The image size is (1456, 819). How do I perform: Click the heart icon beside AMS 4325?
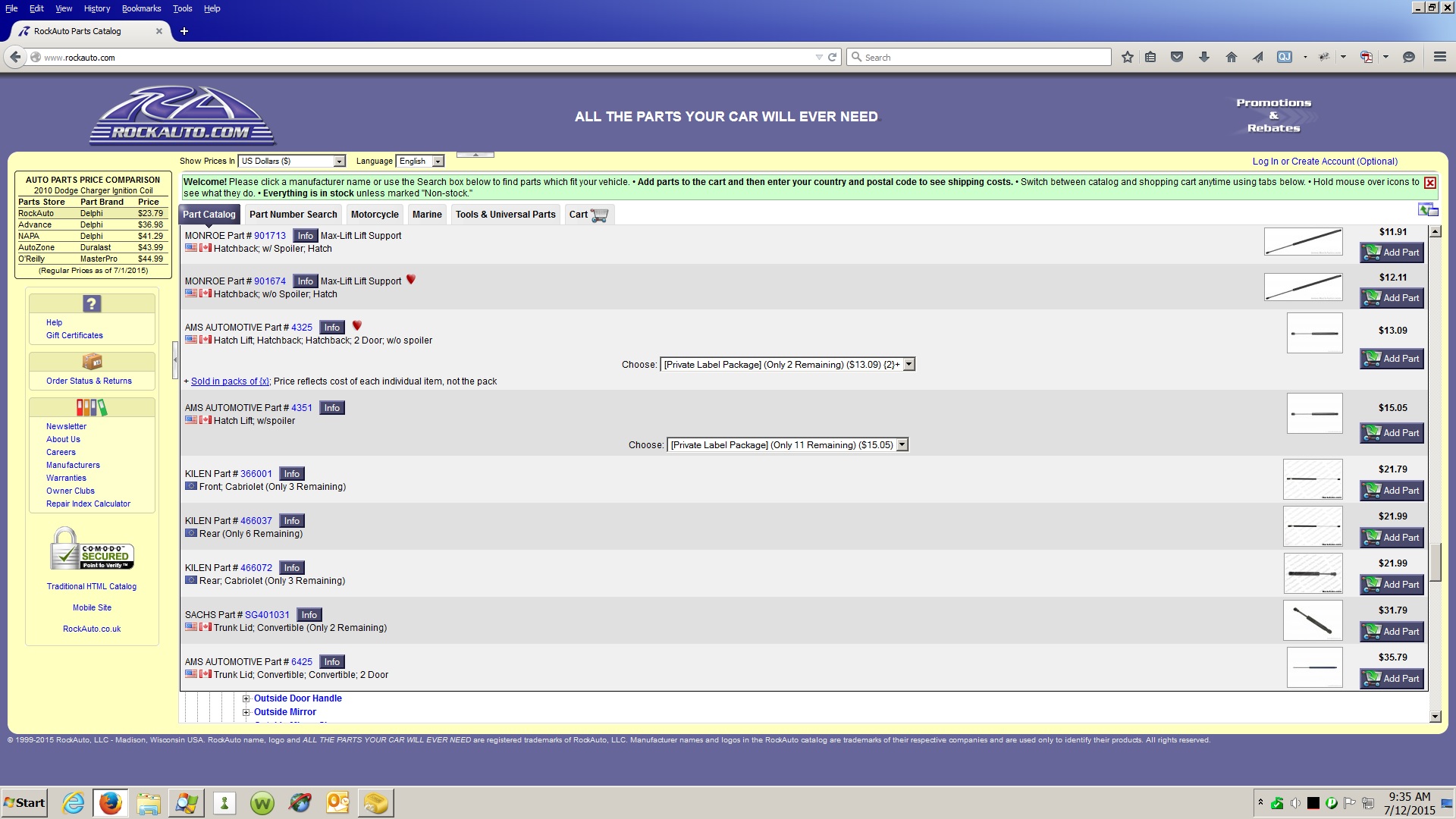pyautogui.click(x=356, y=325)
